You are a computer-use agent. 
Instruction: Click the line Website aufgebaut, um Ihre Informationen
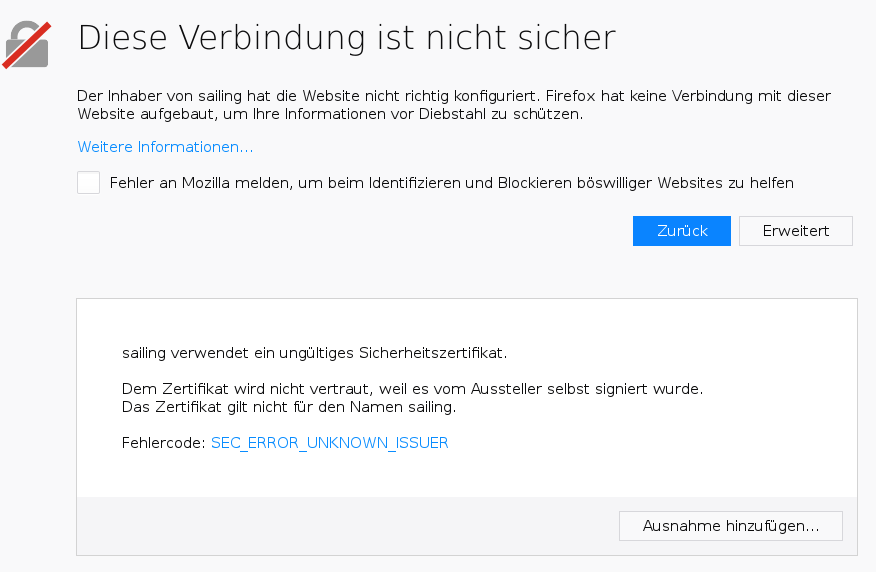pos(330,114)
